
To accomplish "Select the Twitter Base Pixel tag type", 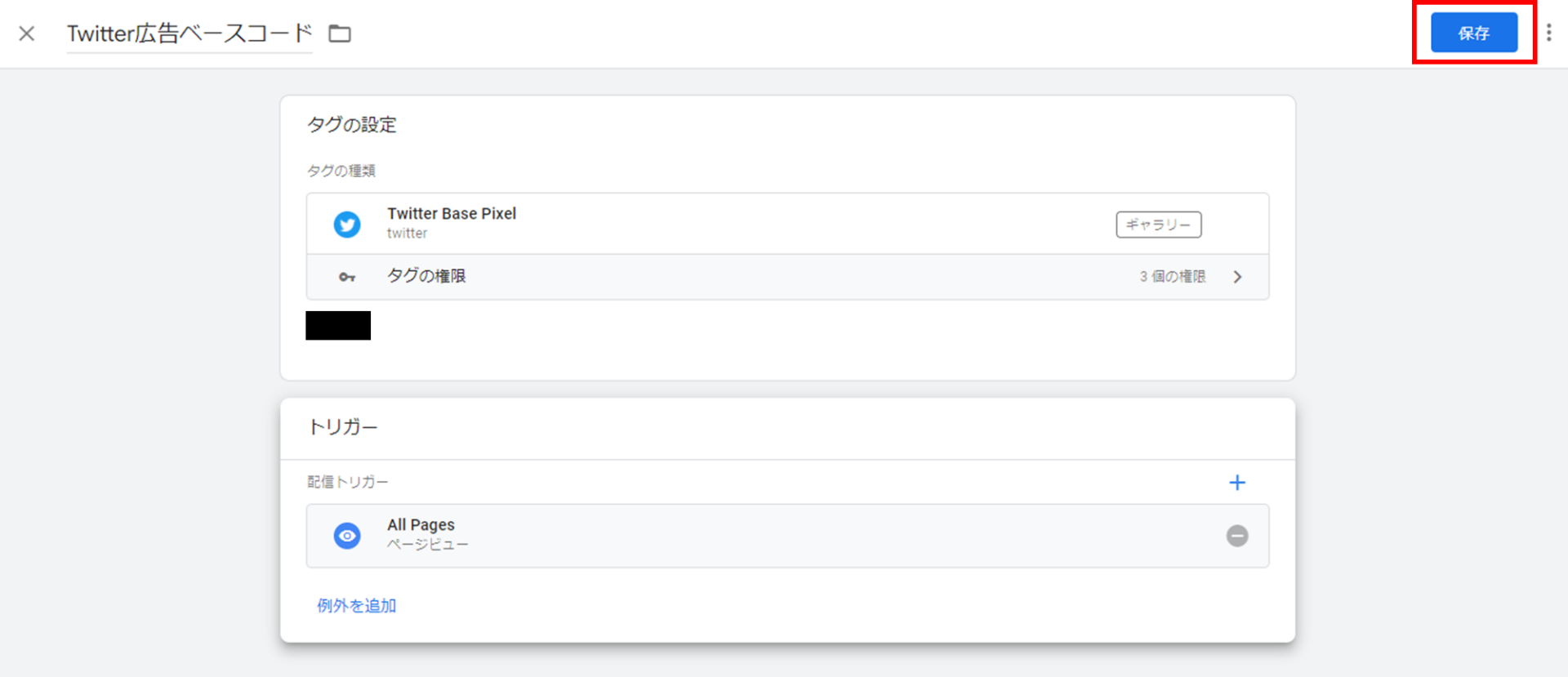I will pyautogui.click(x=787, y=224).
